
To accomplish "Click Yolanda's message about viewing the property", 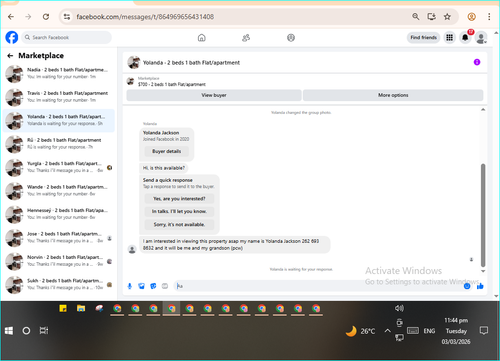I will (x=235, y=245).
